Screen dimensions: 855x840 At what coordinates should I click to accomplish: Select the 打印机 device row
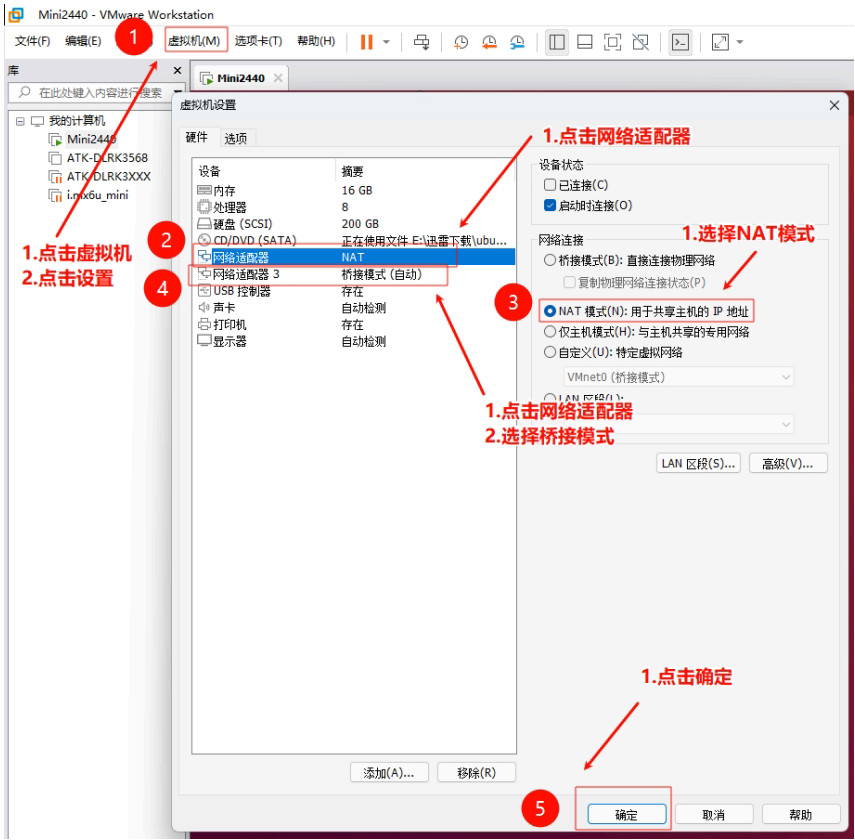(x=353, y=325)
